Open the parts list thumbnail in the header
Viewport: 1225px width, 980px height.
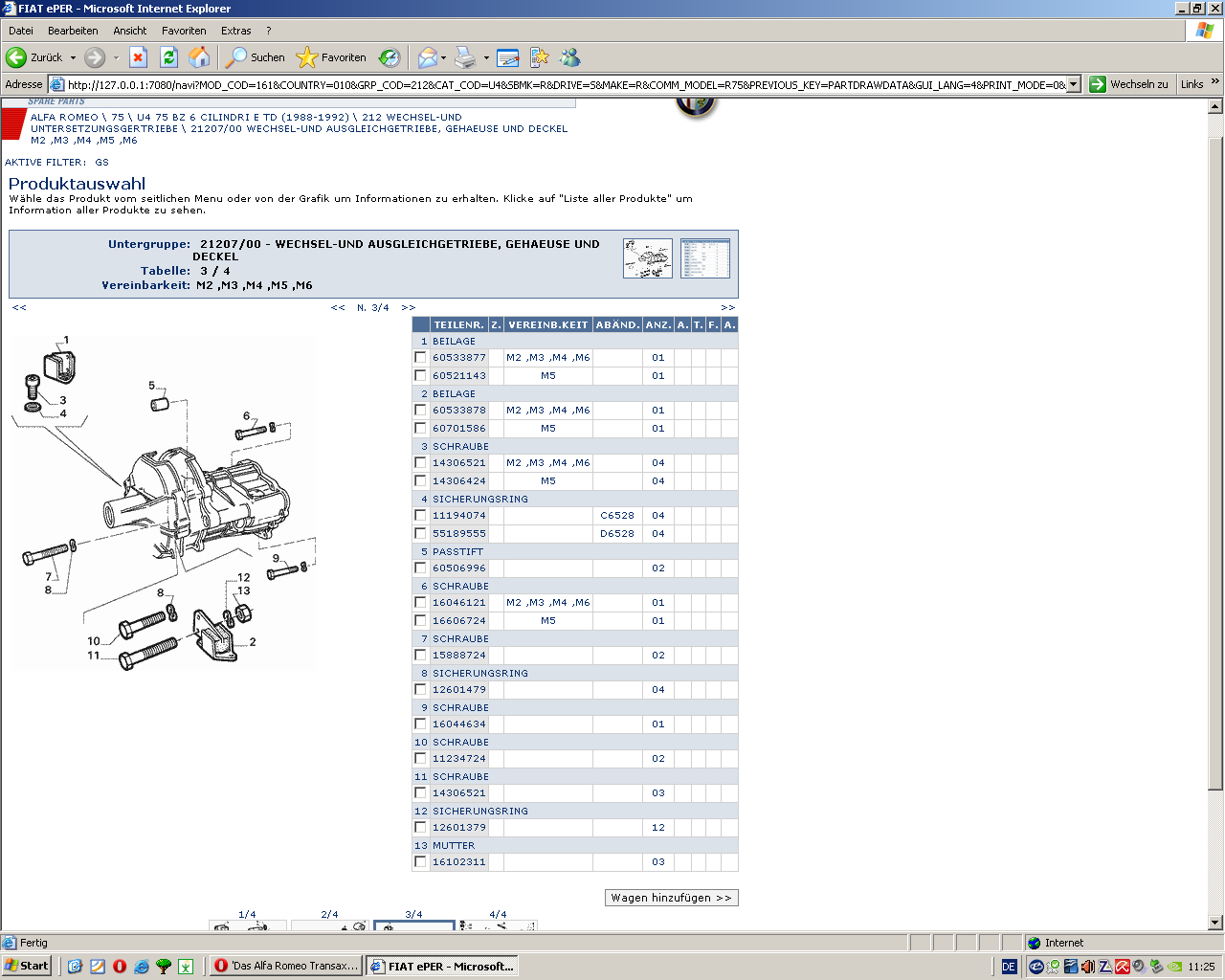(x=705, y=258)
